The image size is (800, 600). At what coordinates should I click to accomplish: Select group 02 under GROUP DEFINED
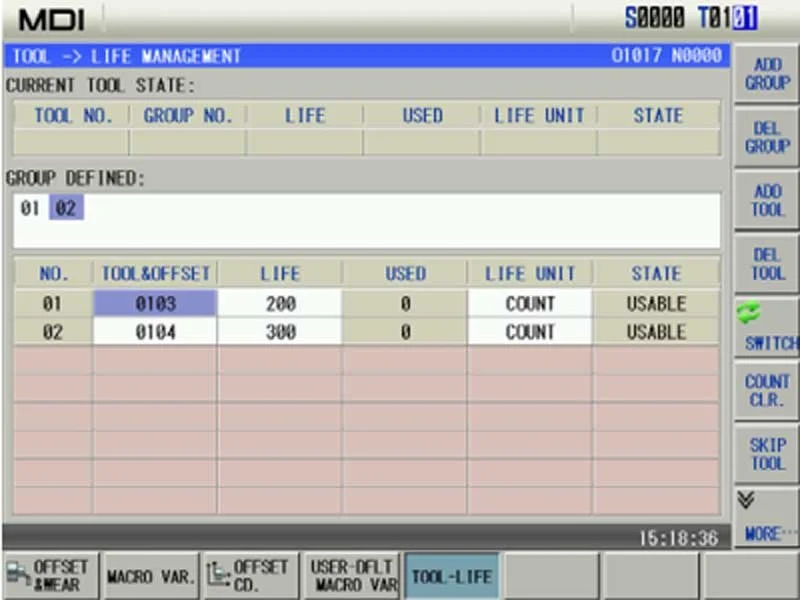tap(66, 208)
